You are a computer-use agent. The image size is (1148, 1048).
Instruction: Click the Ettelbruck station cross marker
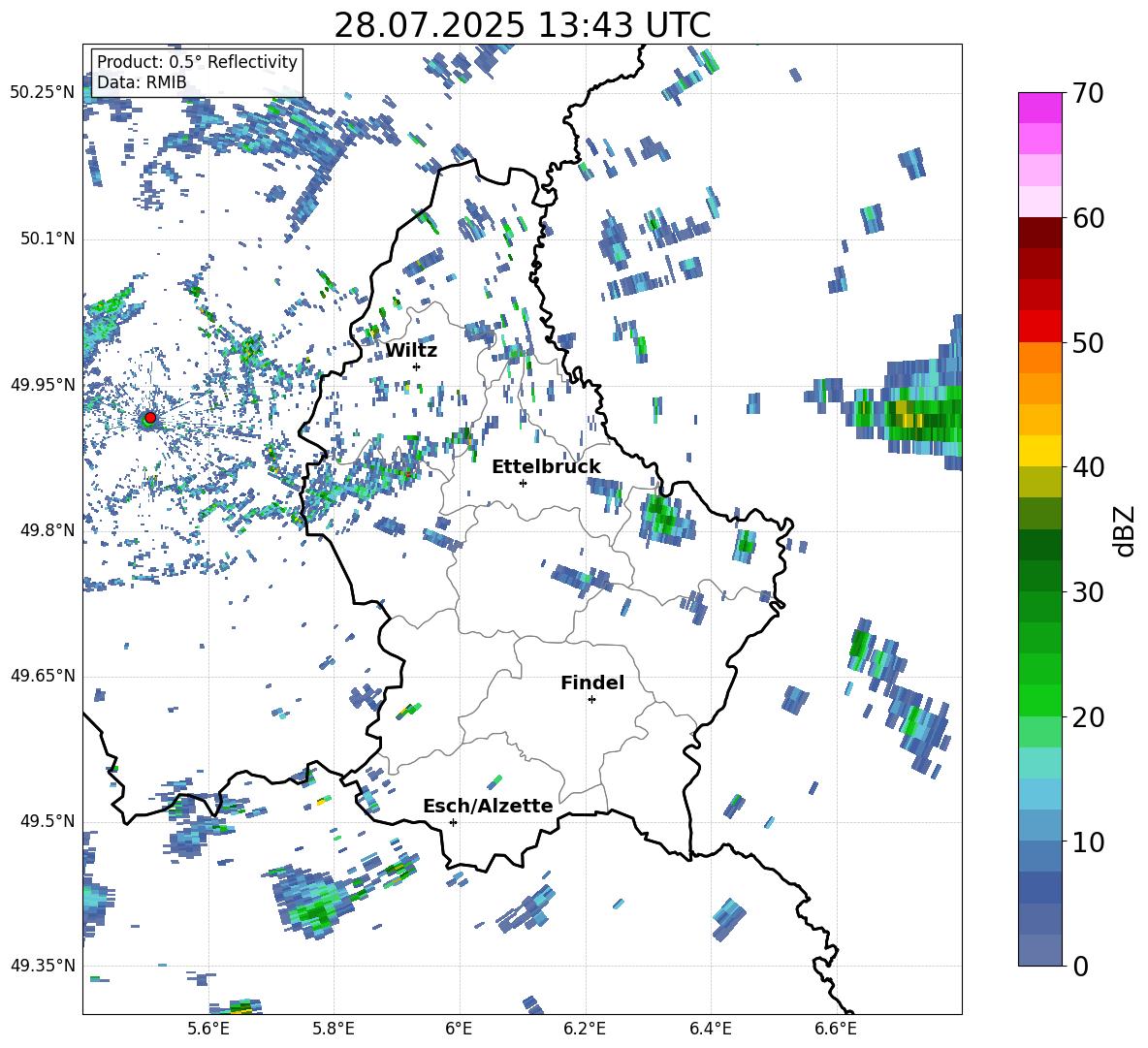click(523, 483)
